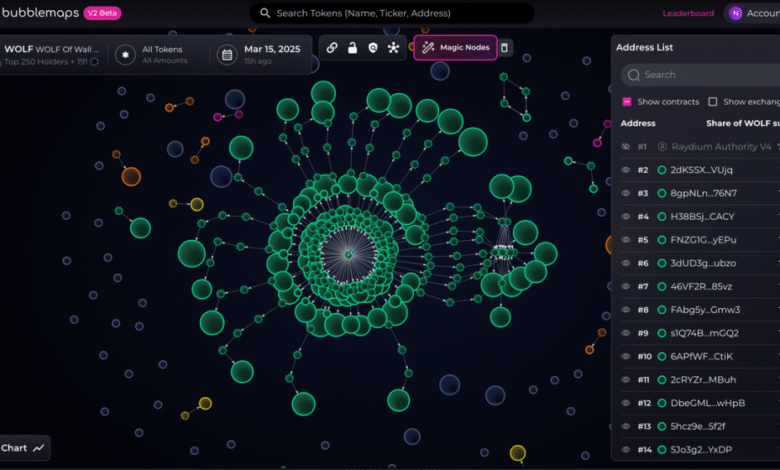780x470 pixels.
Task: Select the Raydium Authority V4 row
Action: point(700,147)
